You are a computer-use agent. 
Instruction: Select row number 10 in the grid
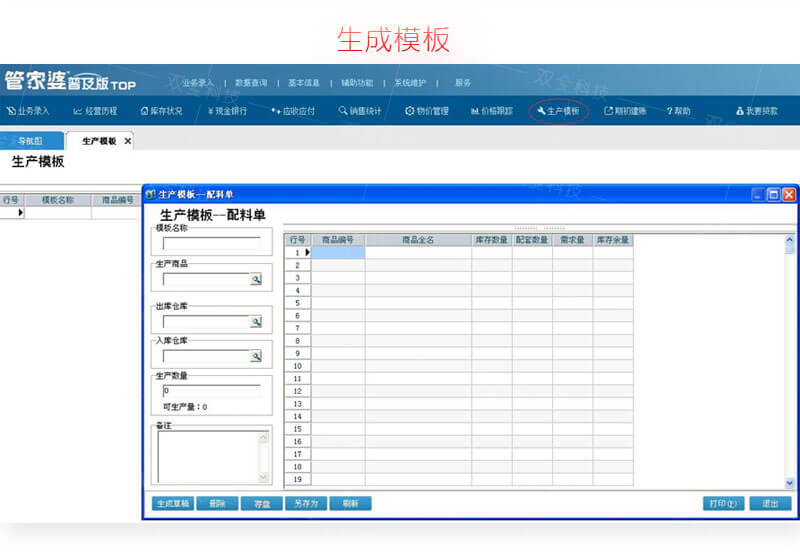coord(297,366)
